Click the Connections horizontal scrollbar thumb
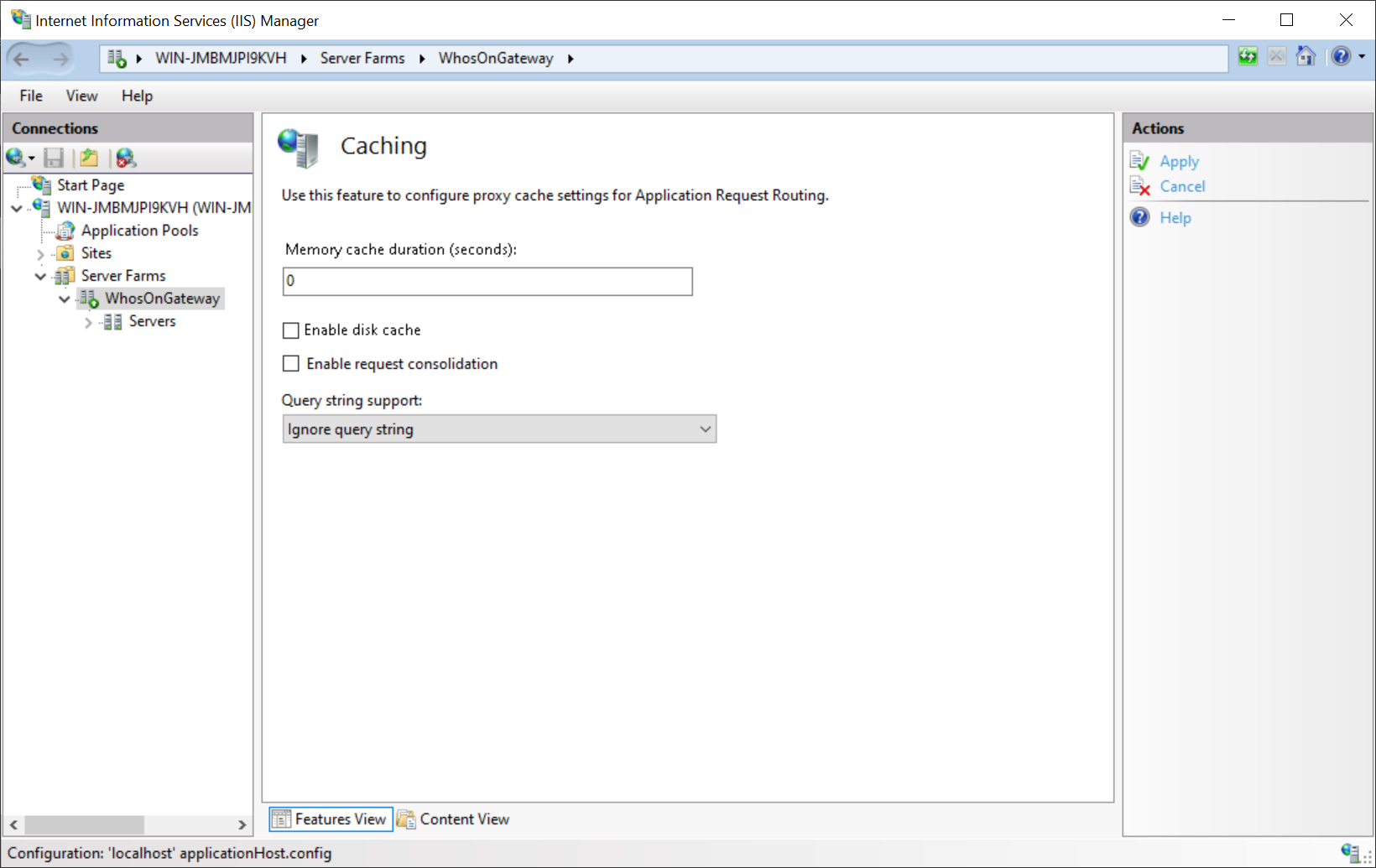Screen dimensions: 1376x868 coord(84,824)
